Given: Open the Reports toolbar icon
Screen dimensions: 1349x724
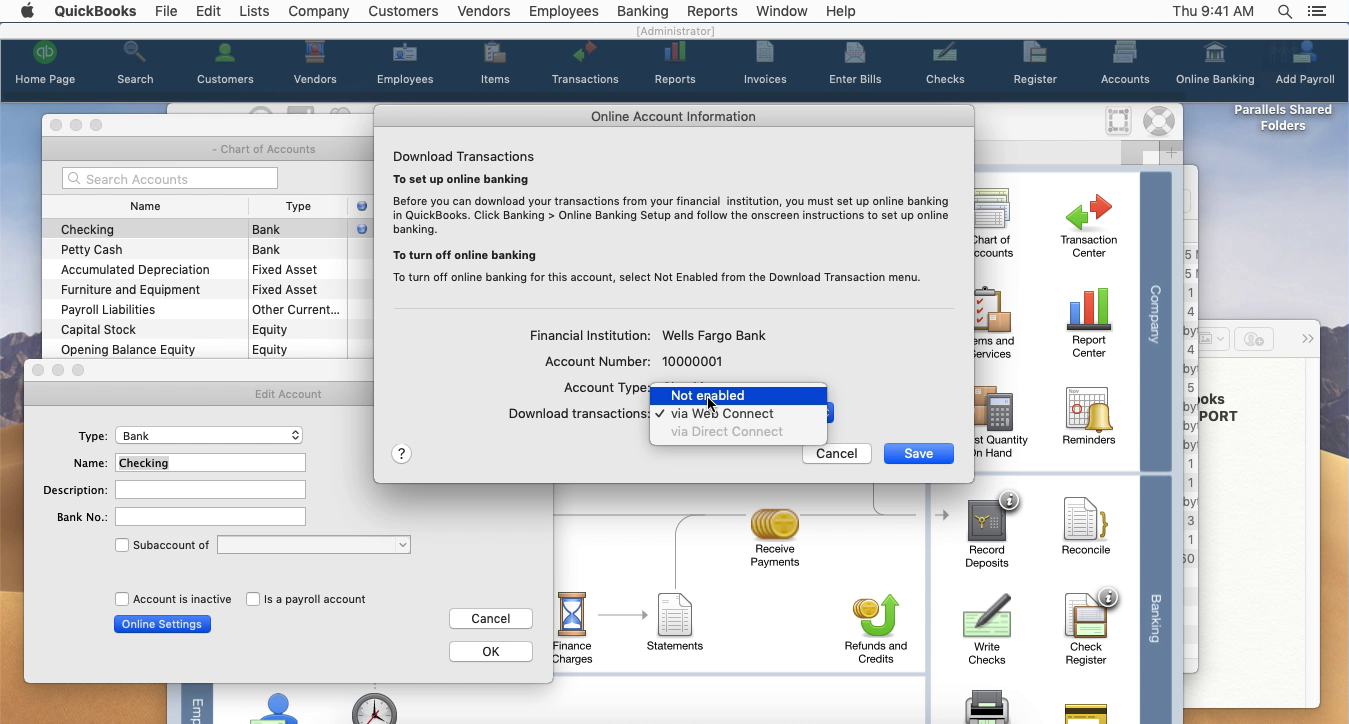Looking at the screenshot, I should (x=675, y=63).
